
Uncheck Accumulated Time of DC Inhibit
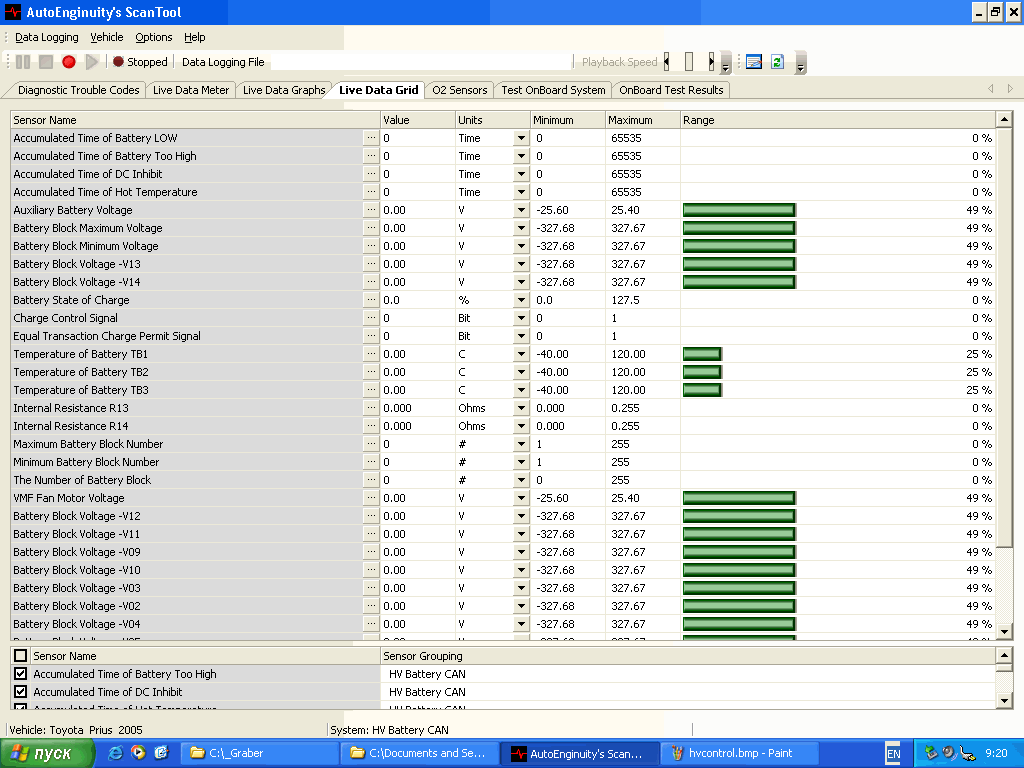tap(21, 692)
